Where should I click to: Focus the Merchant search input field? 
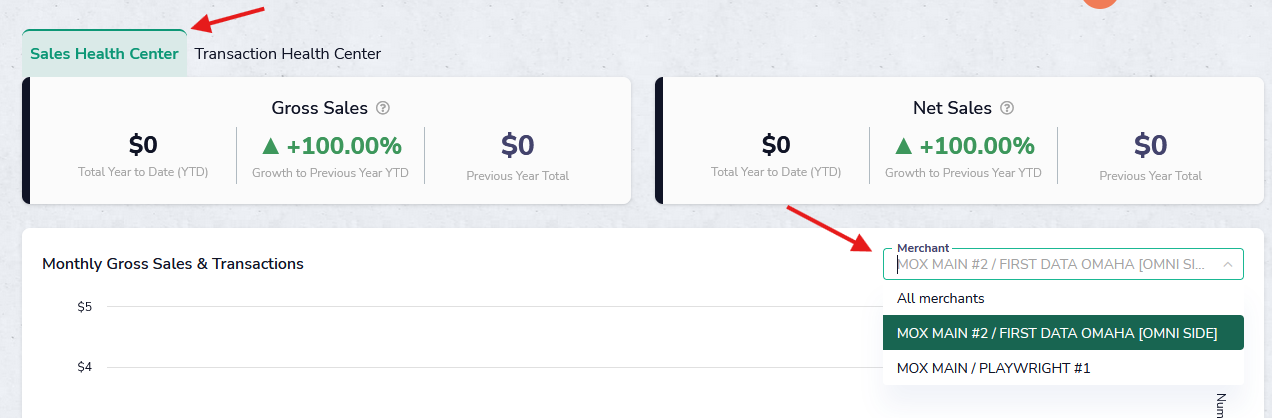(1050, 264)
